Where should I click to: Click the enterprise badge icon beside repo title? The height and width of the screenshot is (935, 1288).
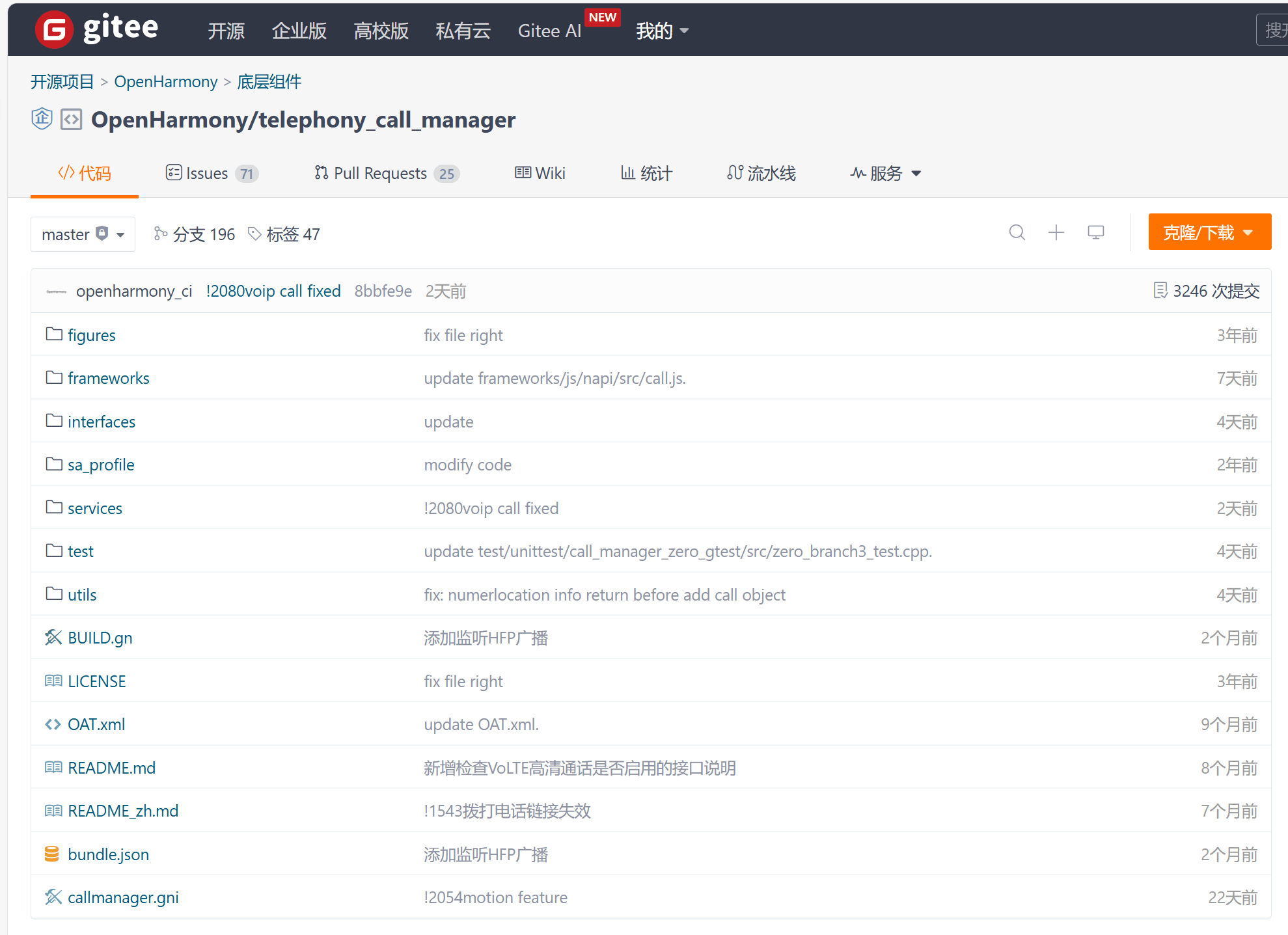(42, 118)
